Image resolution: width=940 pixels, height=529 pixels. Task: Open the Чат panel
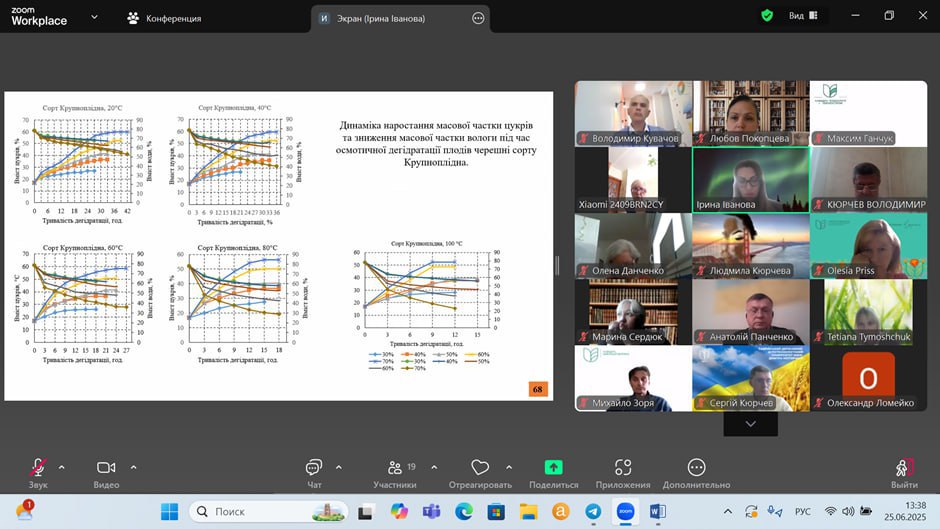click(x=314, y=468)
